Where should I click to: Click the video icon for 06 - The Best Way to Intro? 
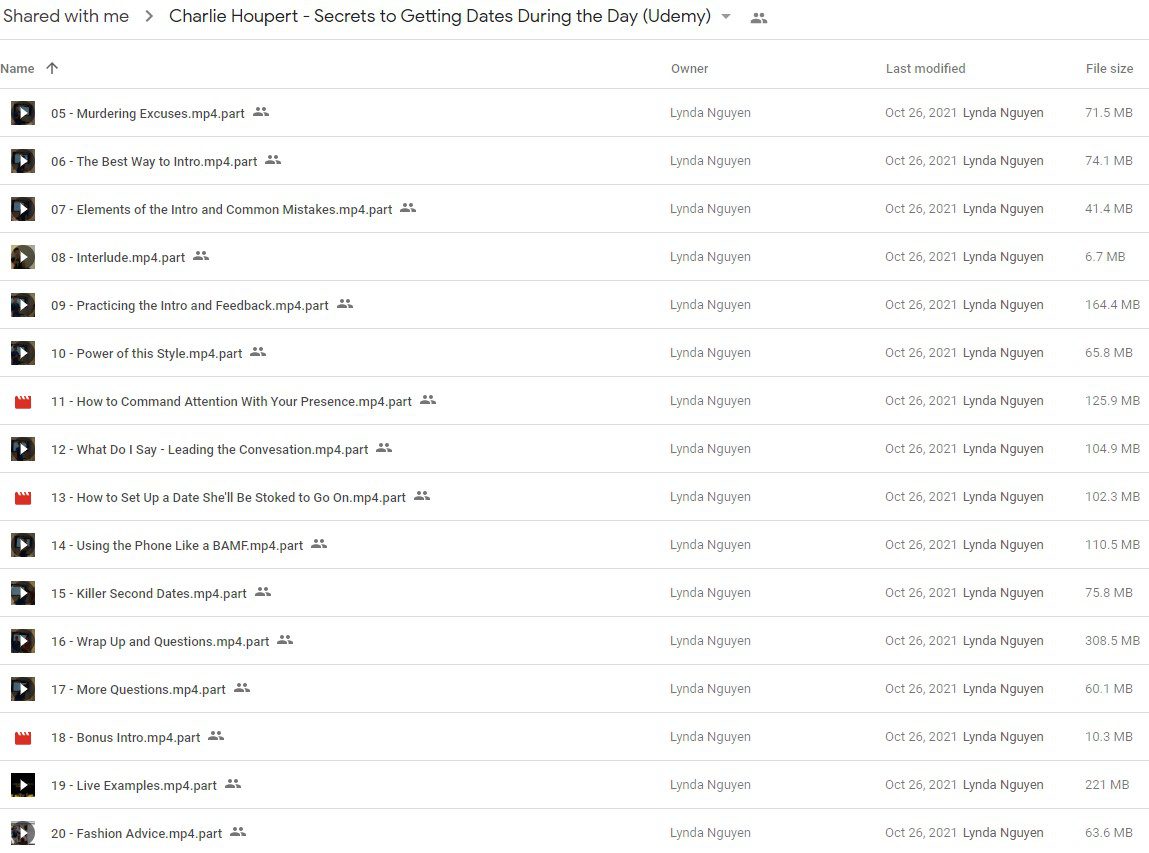tap(23, 161)
